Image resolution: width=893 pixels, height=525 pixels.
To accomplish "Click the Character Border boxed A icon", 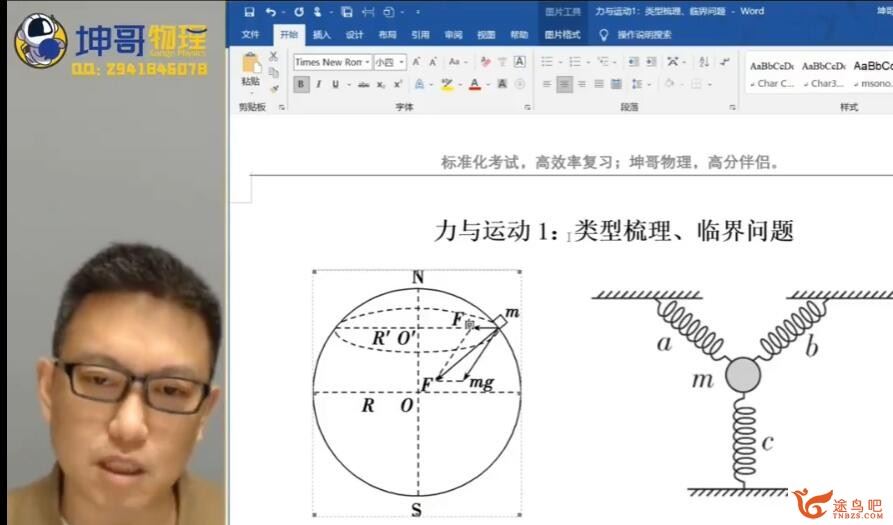I will (x=519, y=61).
